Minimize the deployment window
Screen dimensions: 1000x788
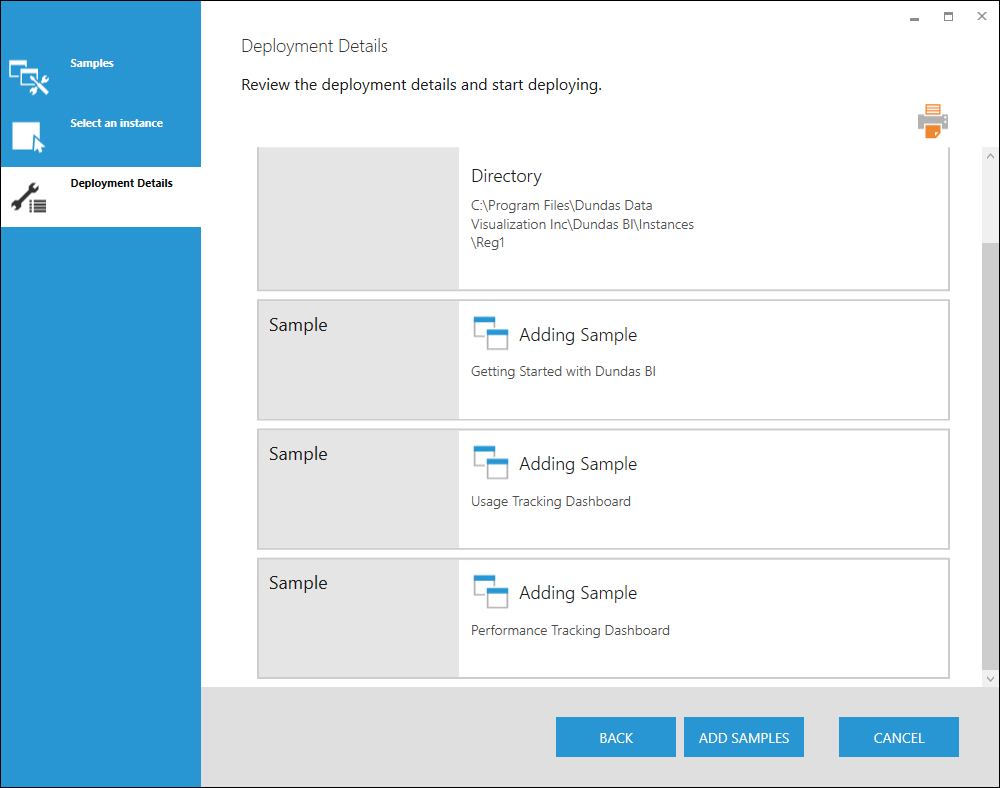point(914,17)
